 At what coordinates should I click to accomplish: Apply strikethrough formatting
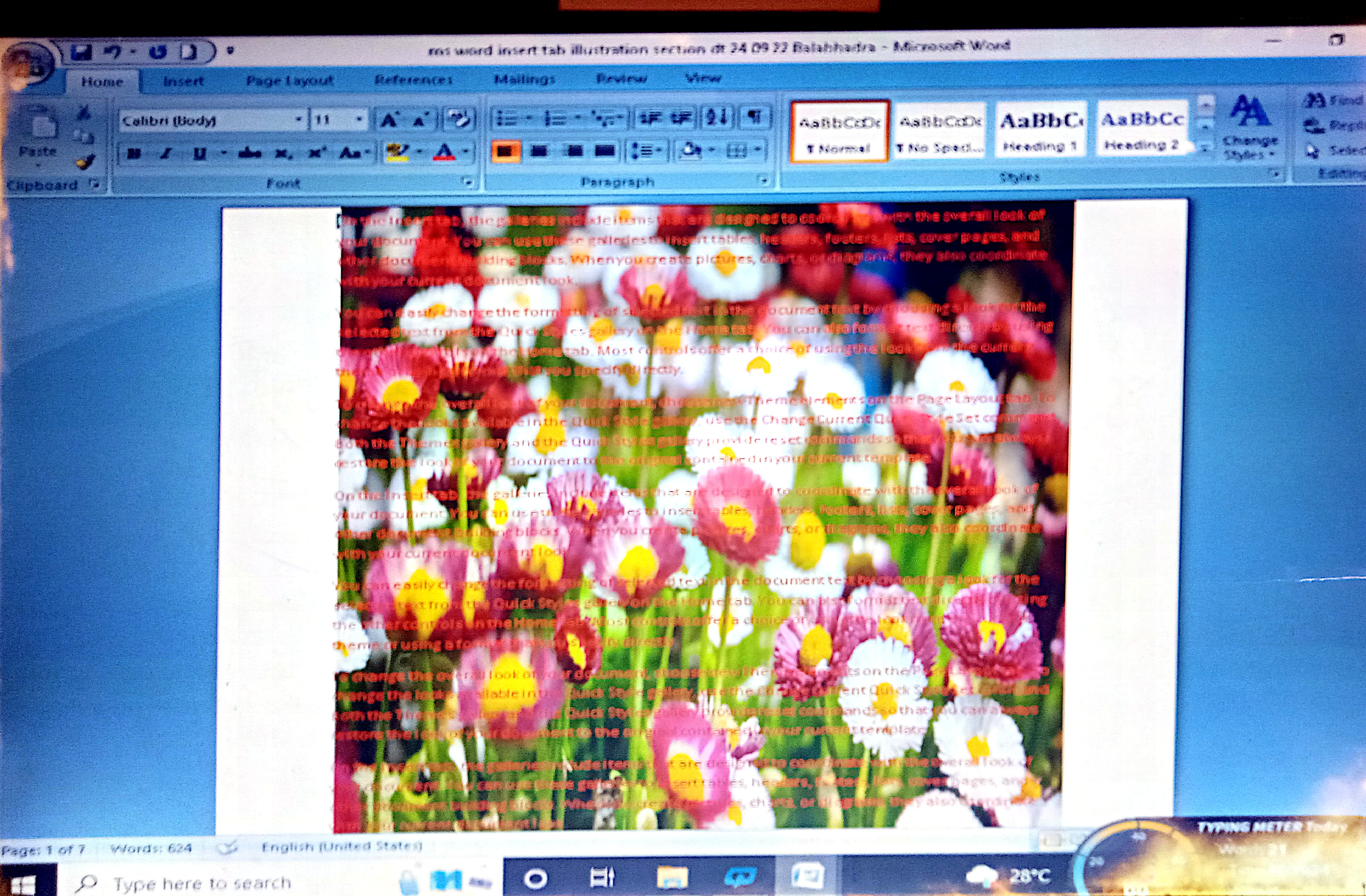[x=250, y=153]
